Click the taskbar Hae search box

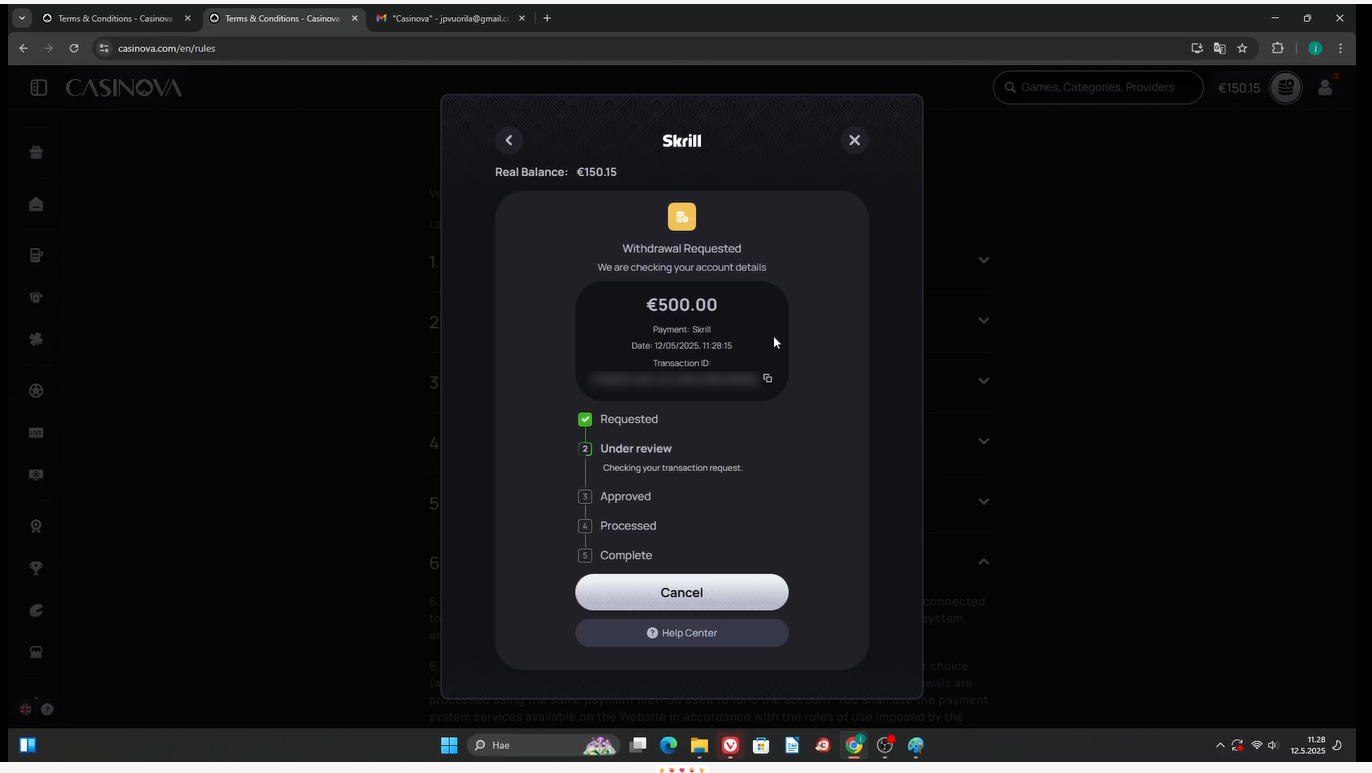point(545,745)
